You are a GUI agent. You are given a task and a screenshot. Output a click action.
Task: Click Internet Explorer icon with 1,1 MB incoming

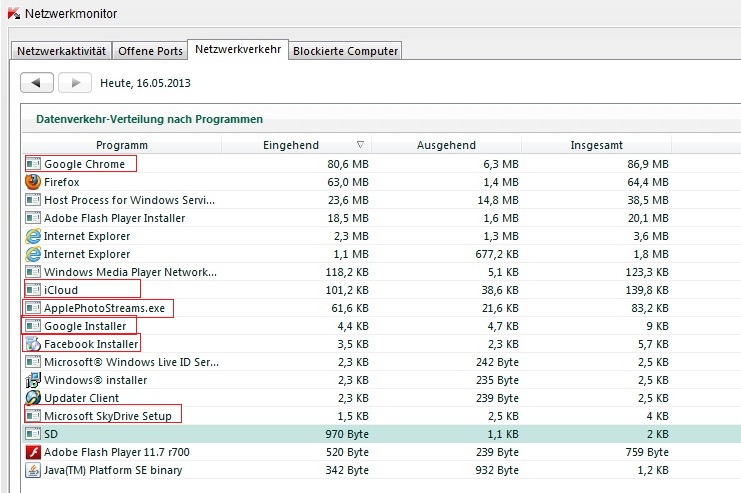point(33,254)
